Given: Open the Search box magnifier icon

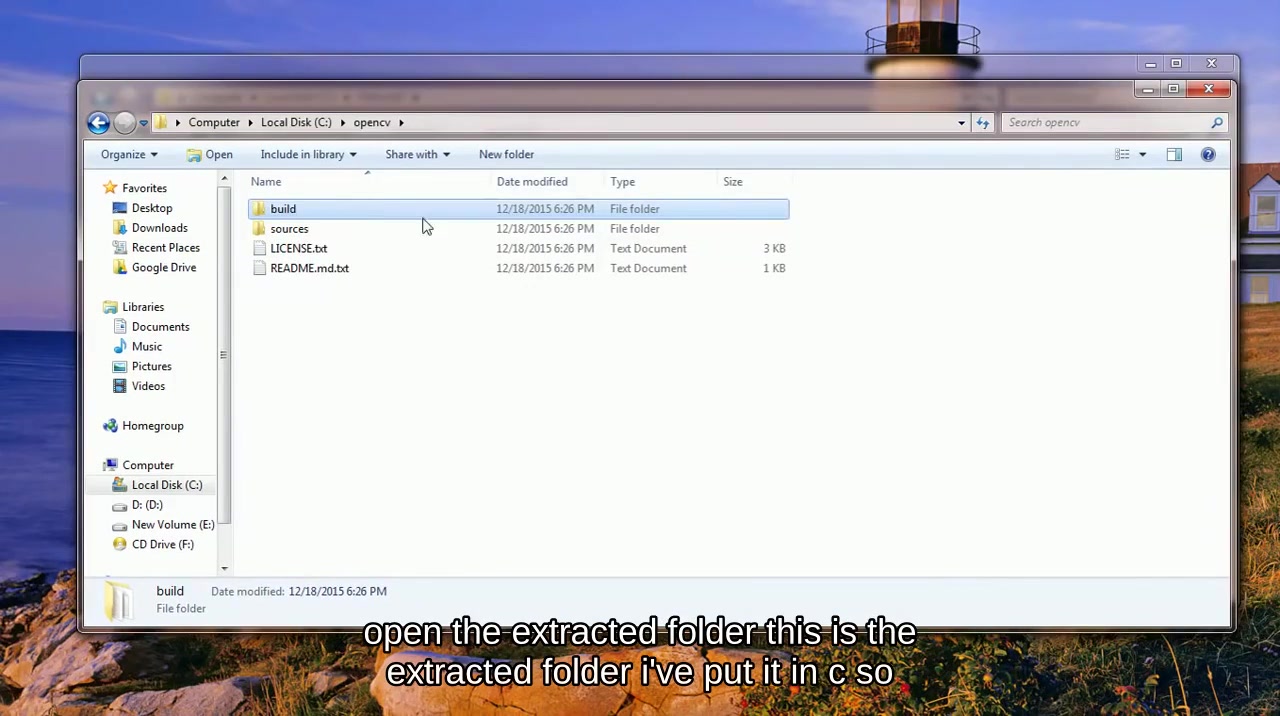Looking at the screenshot, I should 1216,122.
